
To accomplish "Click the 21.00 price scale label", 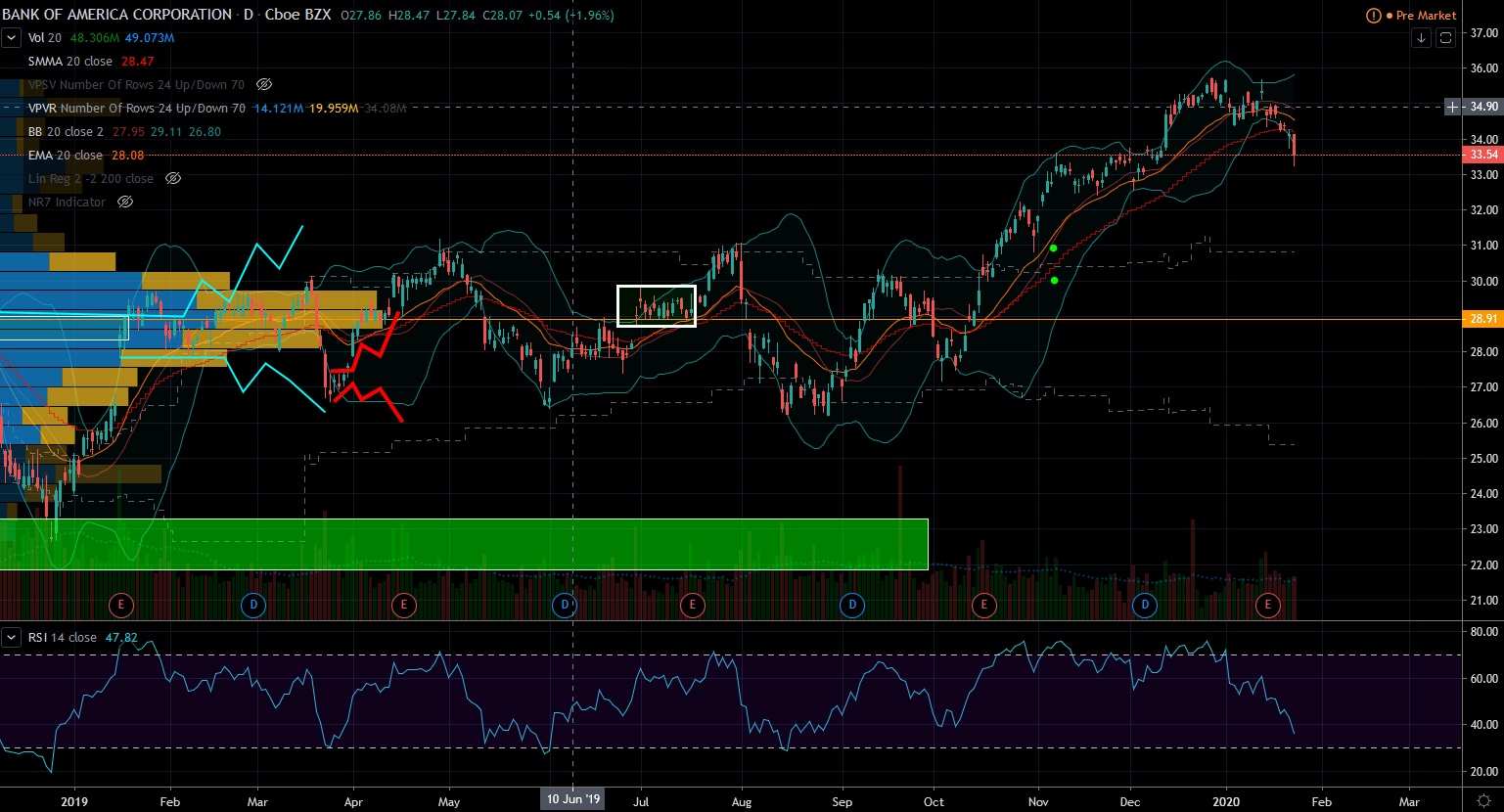I will tap(1483, 601).
